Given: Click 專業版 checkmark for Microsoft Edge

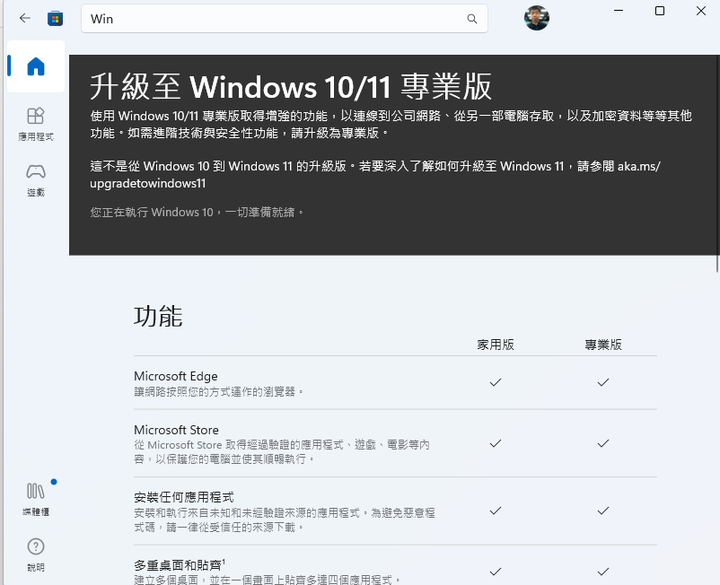Looking at the screenshot, I should (x=603, y=382).
